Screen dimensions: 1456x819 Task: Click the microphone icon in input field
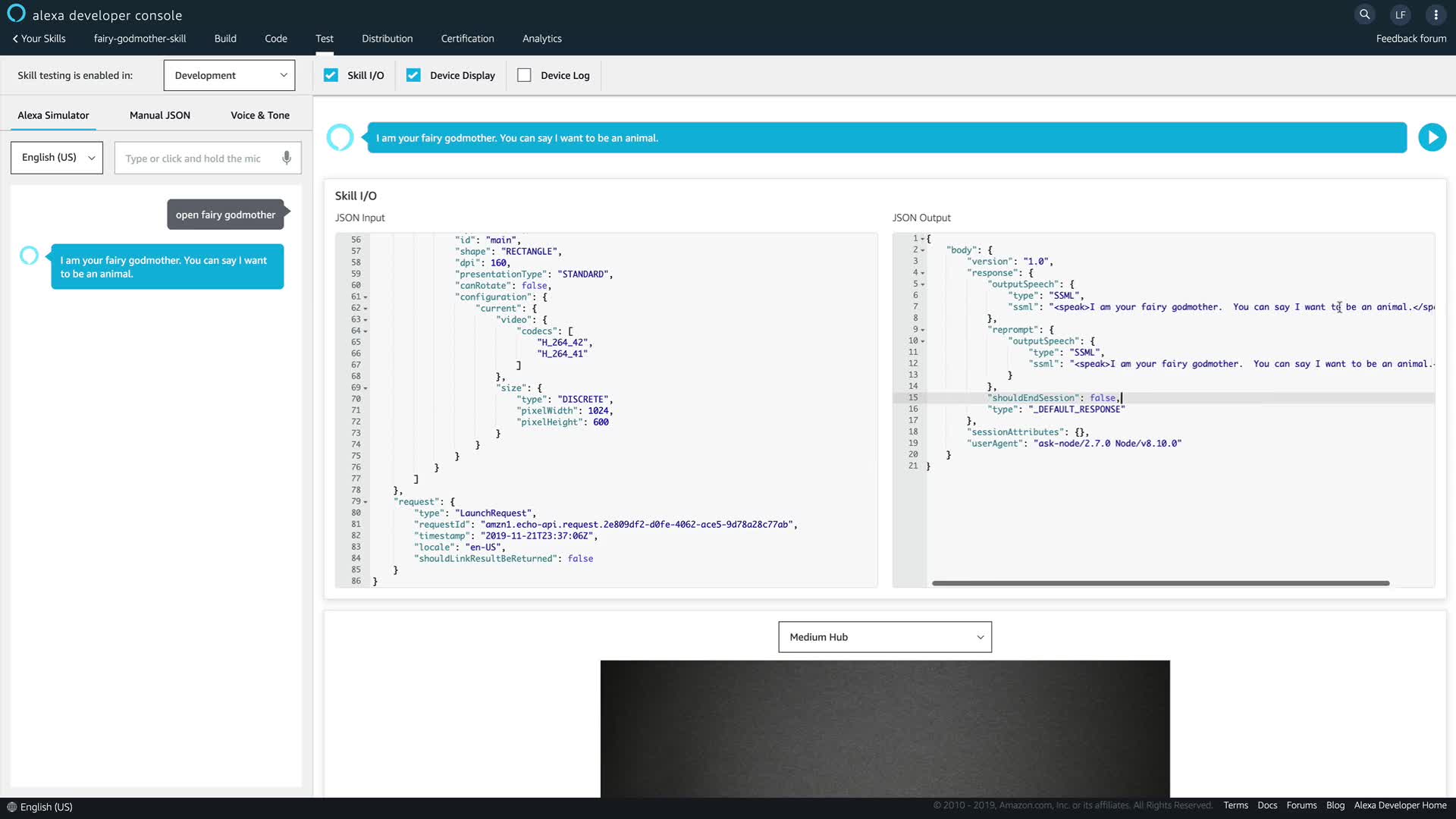pyautogui.click(x=287, y=158)
